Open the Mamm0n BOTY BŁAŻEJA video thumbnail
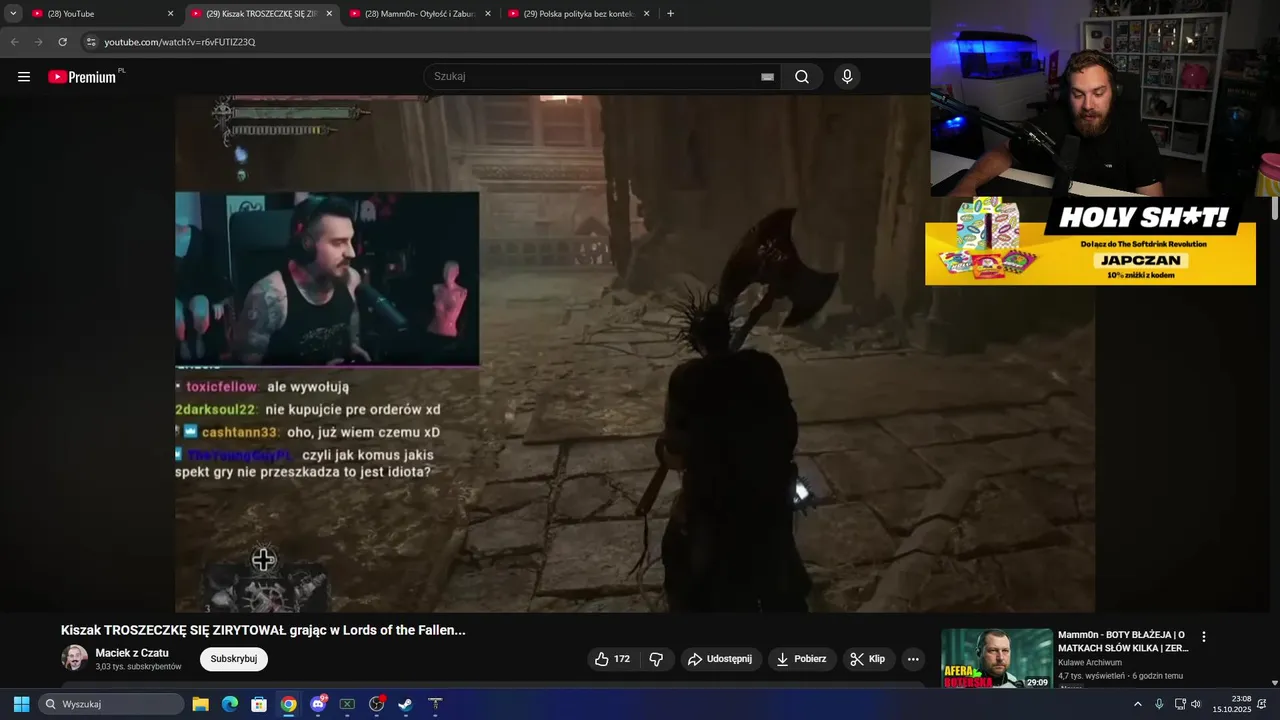Image resolution: width=1280 pixels, height=720 pixels. 997,658
